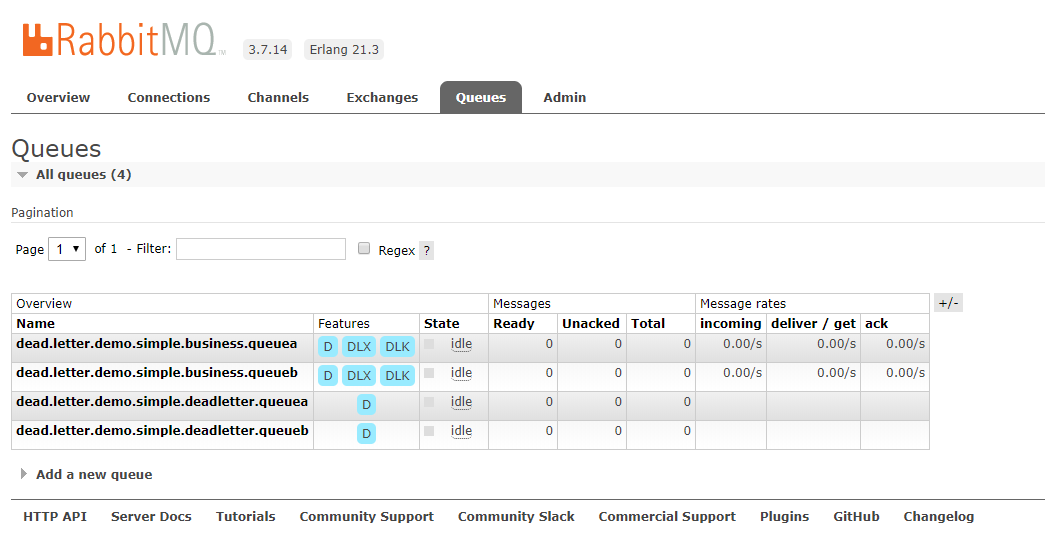
Task: Click the Pagination heading
Action: click(x=42, y=213)
